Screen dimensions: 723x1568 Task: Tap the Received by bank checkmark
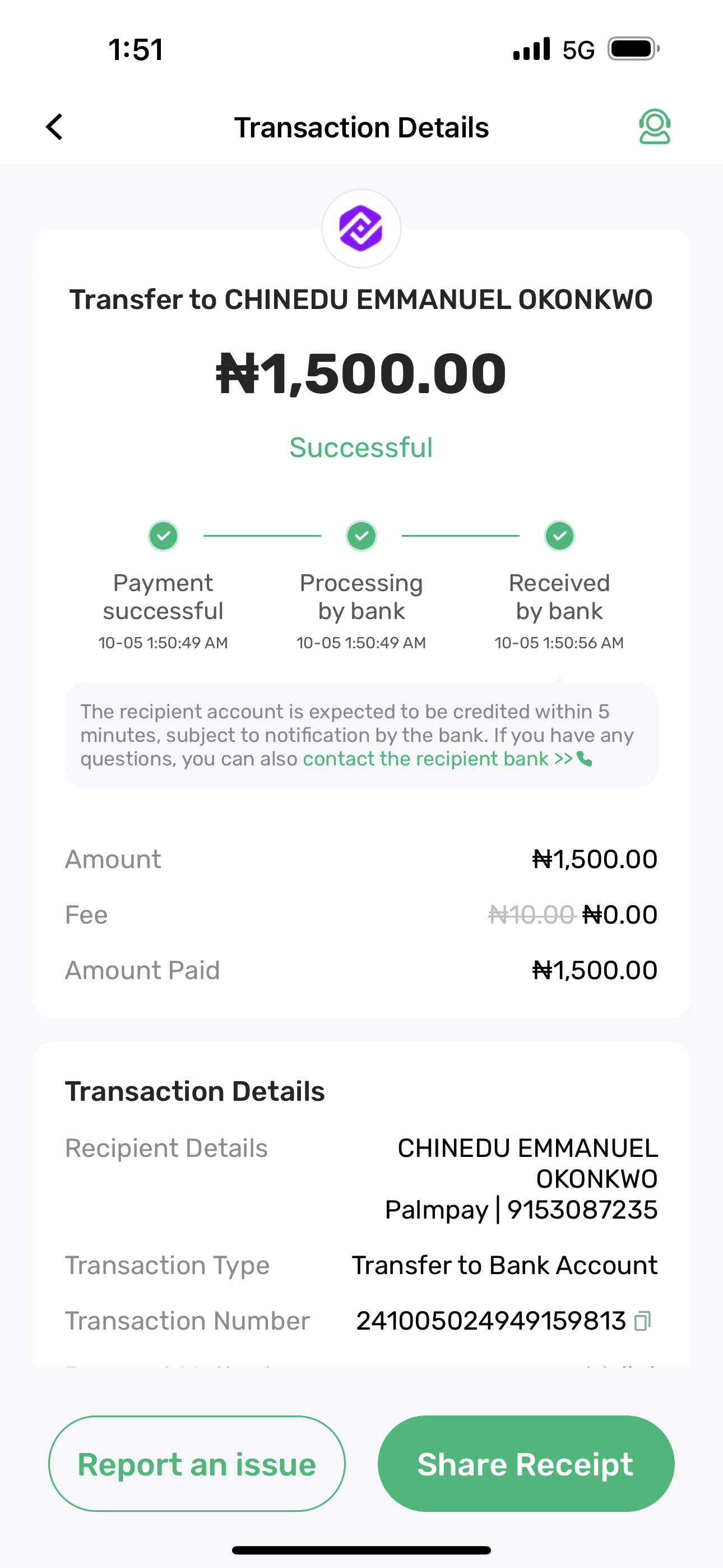559,536
